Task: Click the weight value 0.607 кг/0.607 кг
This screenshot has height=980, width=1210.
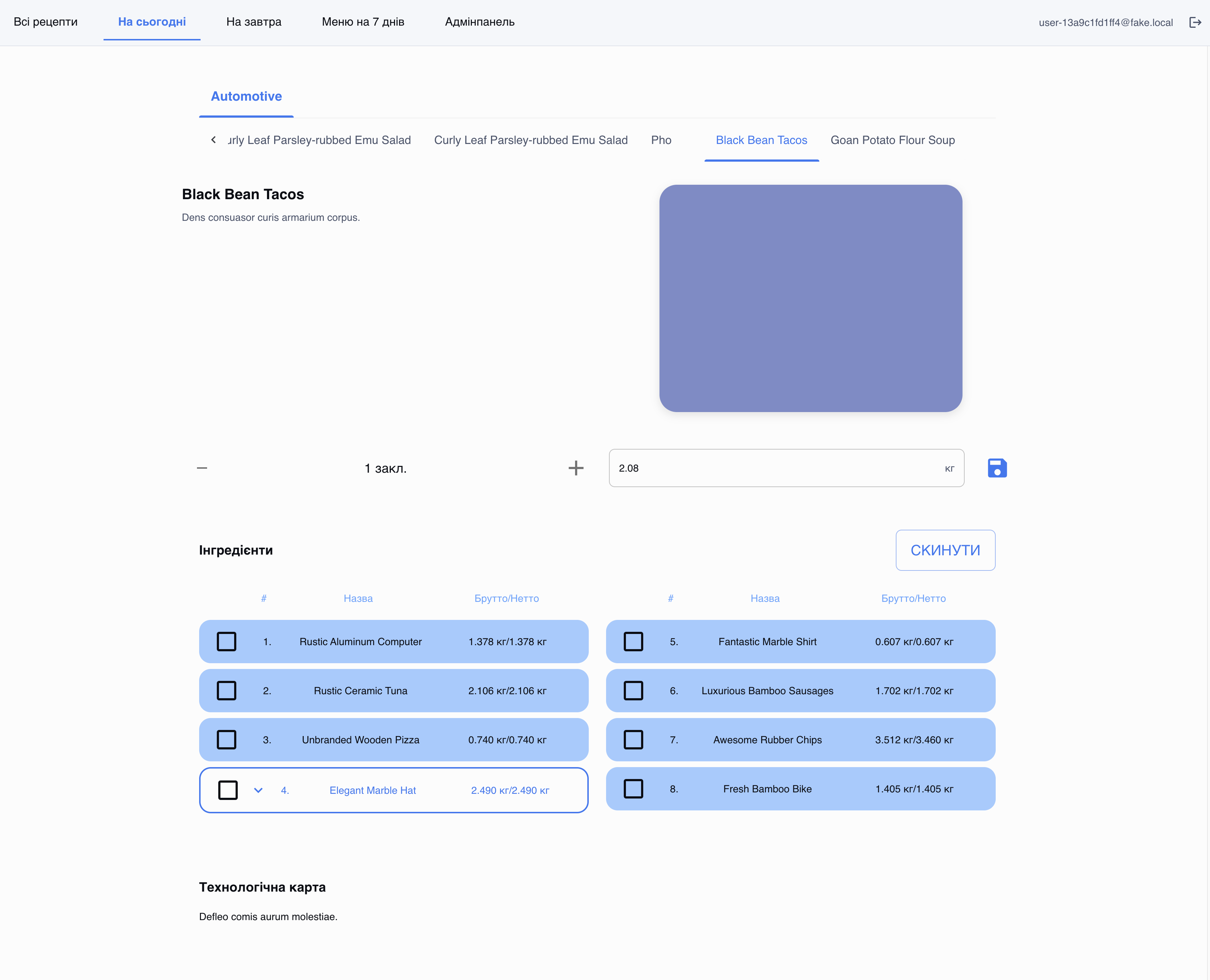Action: (914, 642)
